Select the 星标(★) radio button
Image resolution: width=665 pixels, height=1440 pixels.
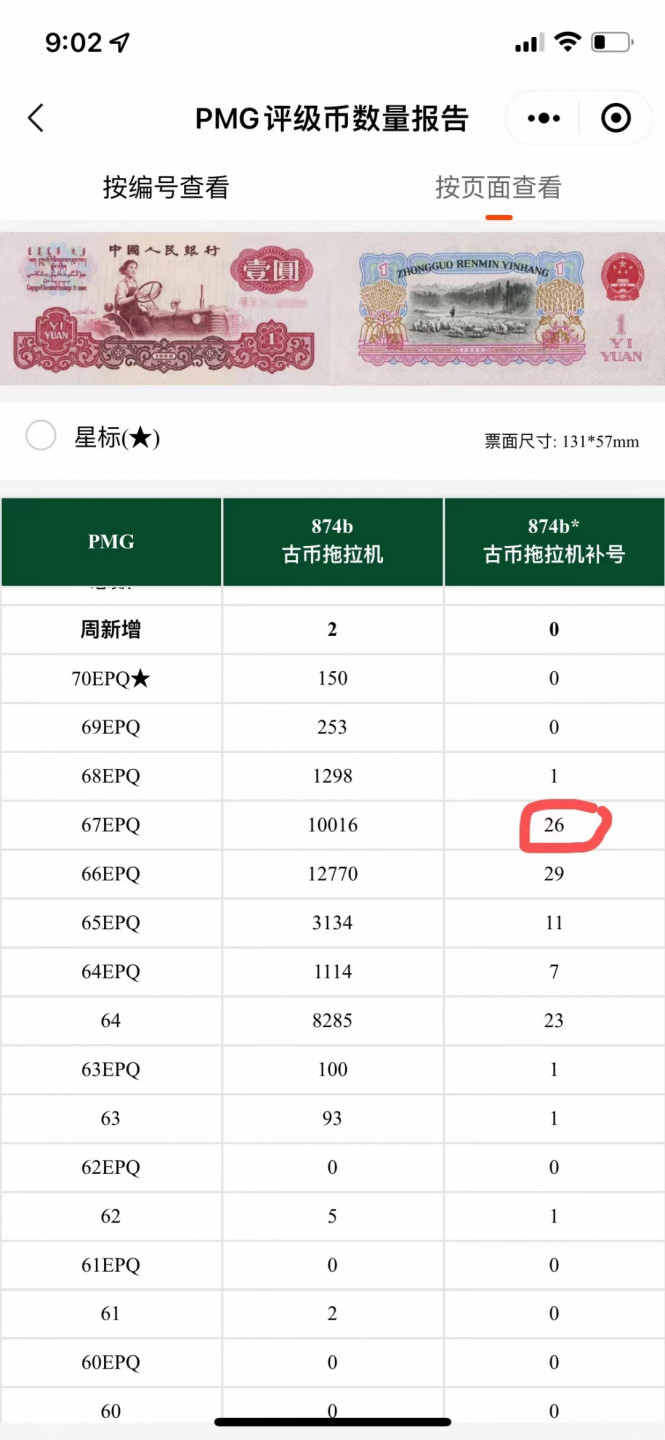(x=41, y=436)
